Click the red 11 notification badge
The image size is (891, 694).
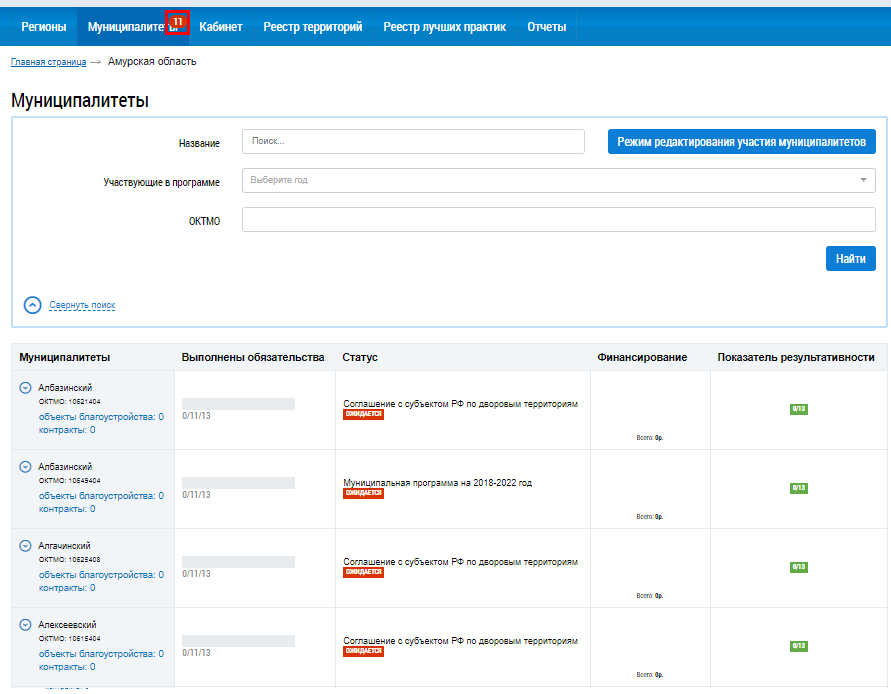tap(177, 21)
